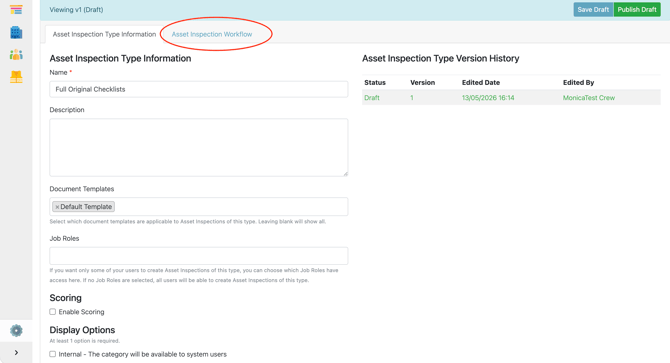
Task: Click the Default Template tag text
Action: click(86, 207)
